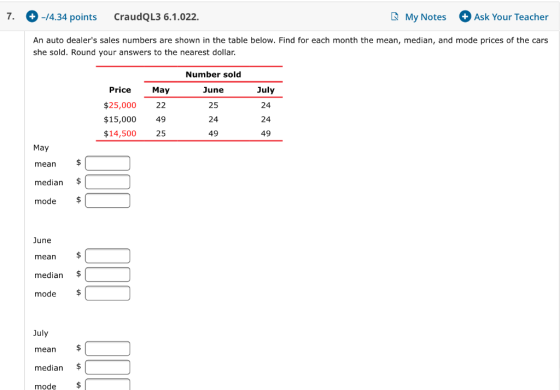Click question number 7.
Screen dimensions: 560x390
pos(10,16)
